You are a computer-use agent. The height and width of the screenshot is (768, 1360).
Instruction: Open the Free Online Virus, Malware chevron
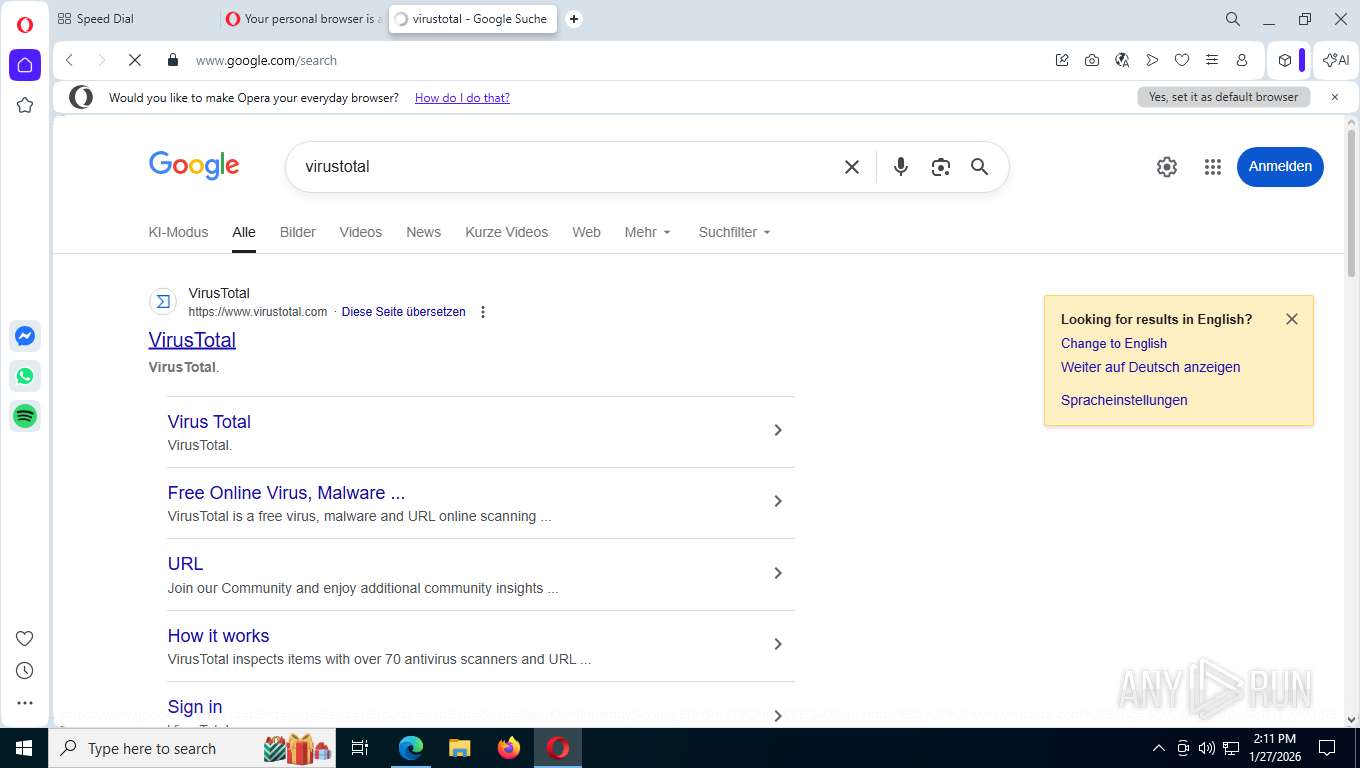(x=778, y=501)
